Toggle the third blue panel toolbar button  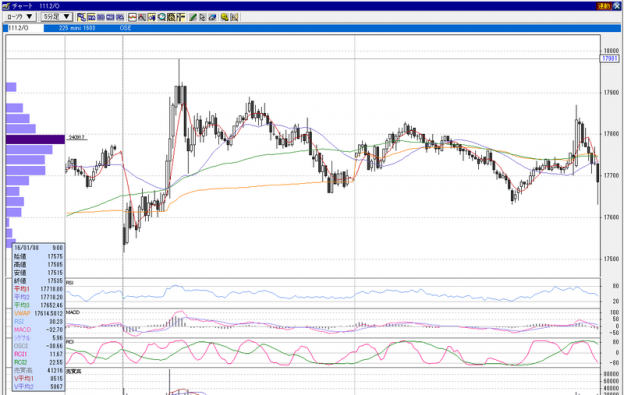101,17
